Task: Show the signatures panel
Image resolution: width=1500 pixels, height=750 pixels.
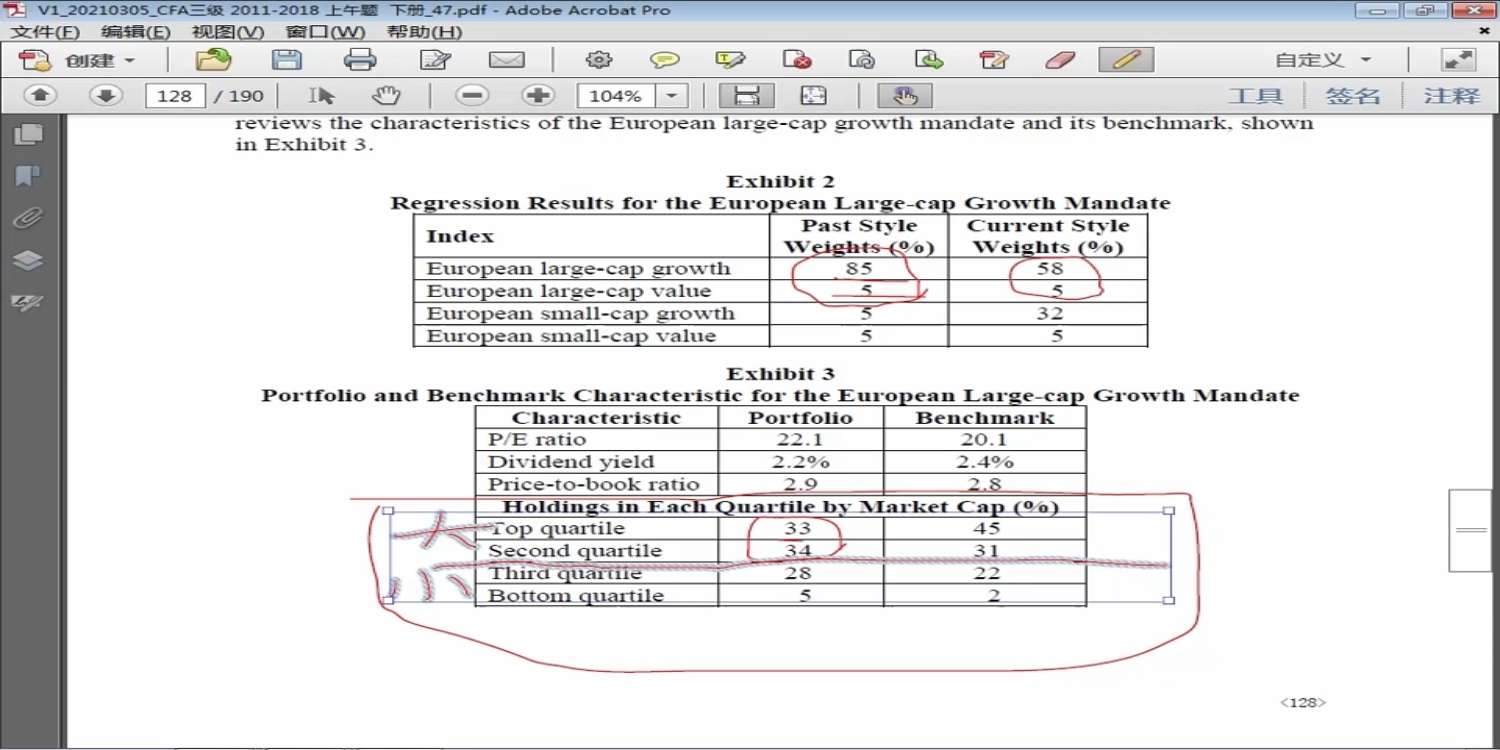Action: (28, 303)
